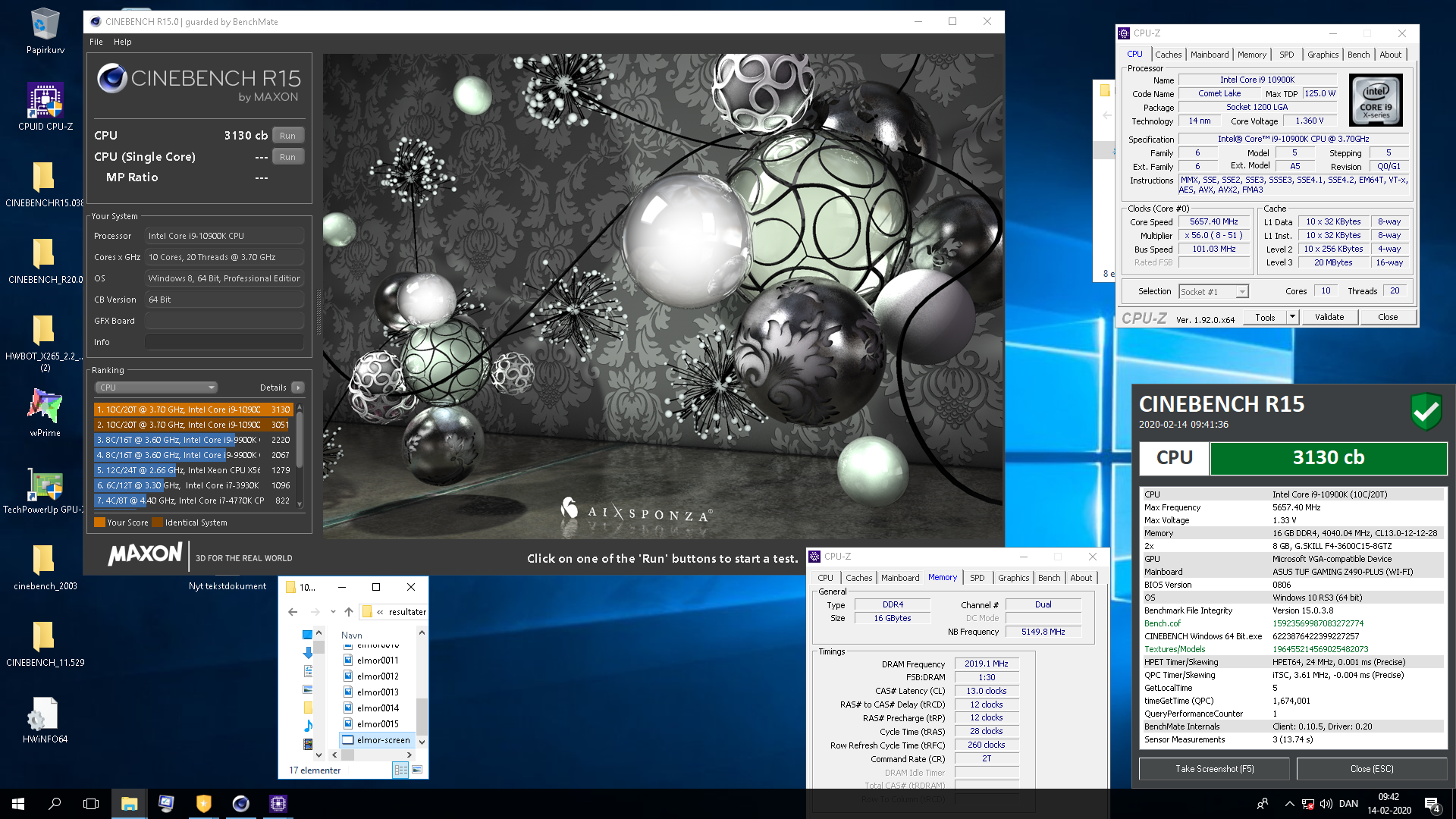
Task: Click the Validate button in CPU-Z
Action: (x=1329, y=317)
